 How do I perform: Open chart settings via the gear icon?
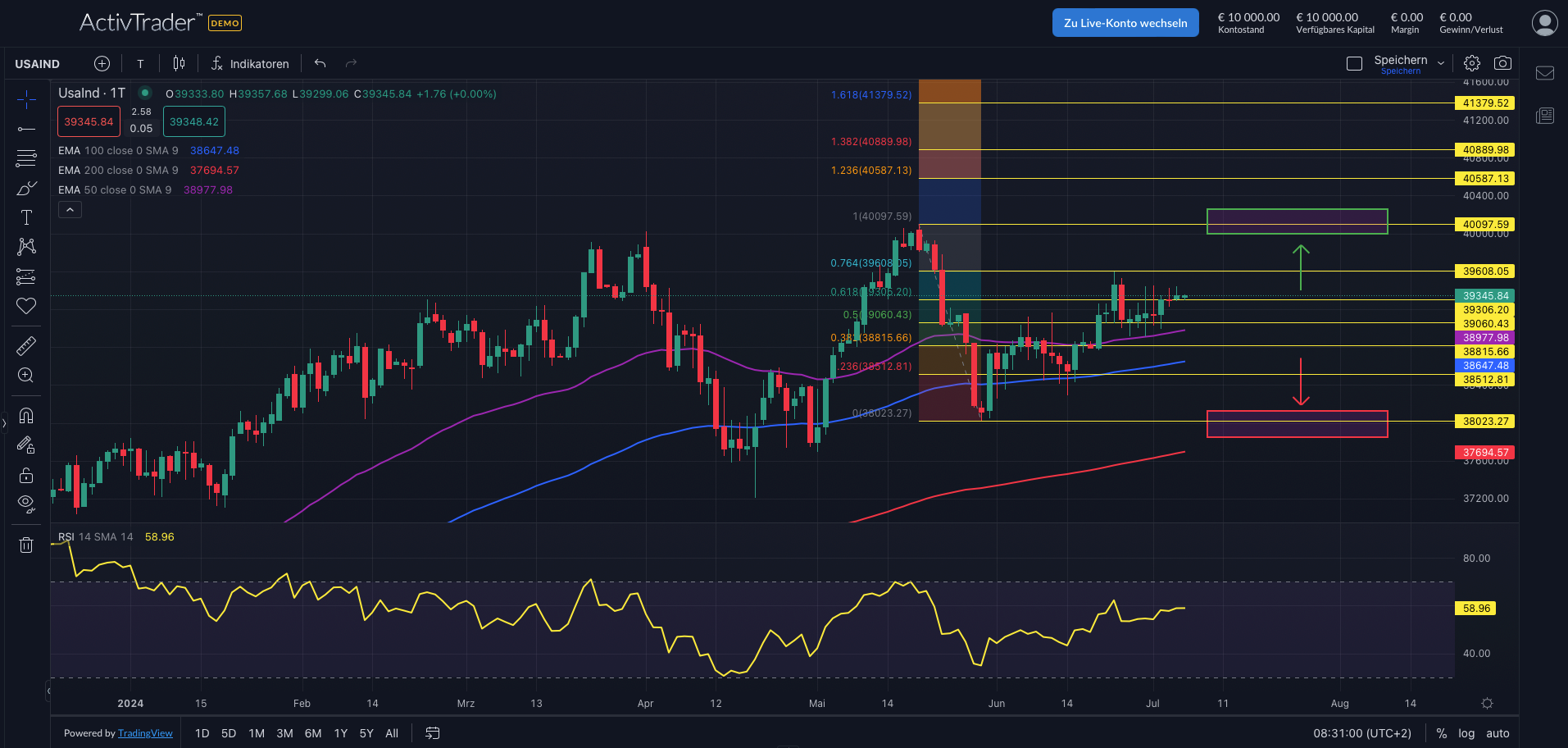pos(1471,62)
